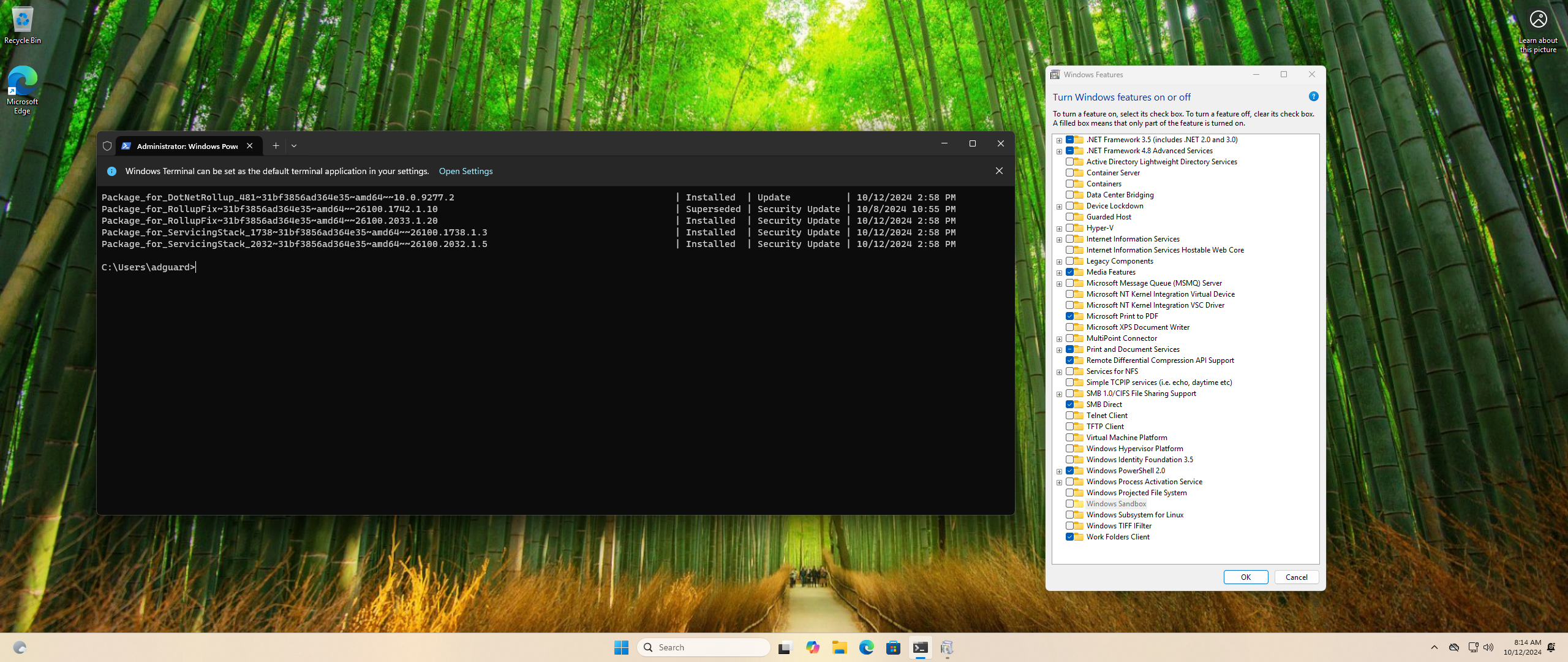Click the Windows Features title bar icon
This screenshot has width=1568, height=662.
(1055, 75)
